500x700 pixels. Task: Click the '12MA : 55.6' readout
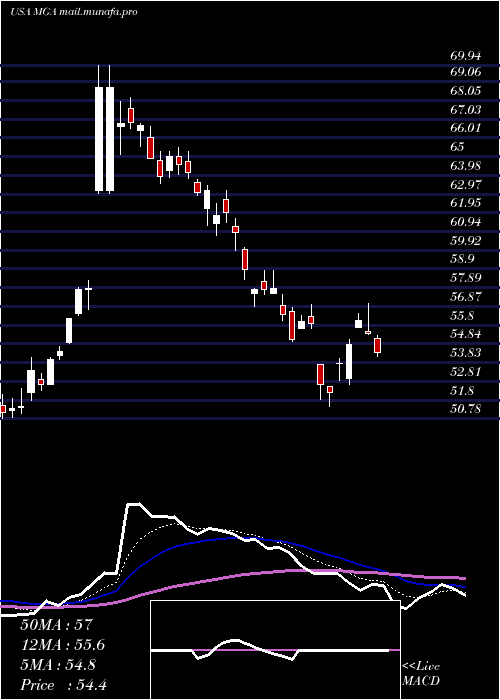(63, 645)
